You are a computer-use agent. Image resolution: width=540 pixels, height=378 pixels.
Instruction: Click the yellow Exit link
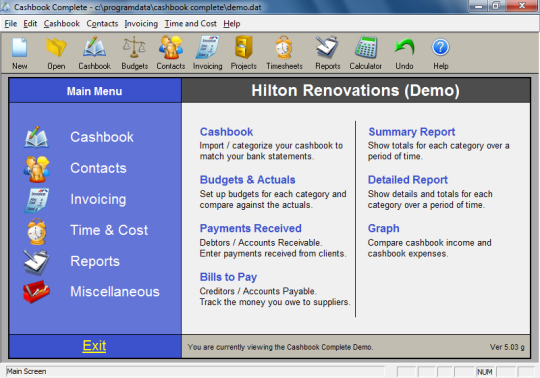click(94, 346)
